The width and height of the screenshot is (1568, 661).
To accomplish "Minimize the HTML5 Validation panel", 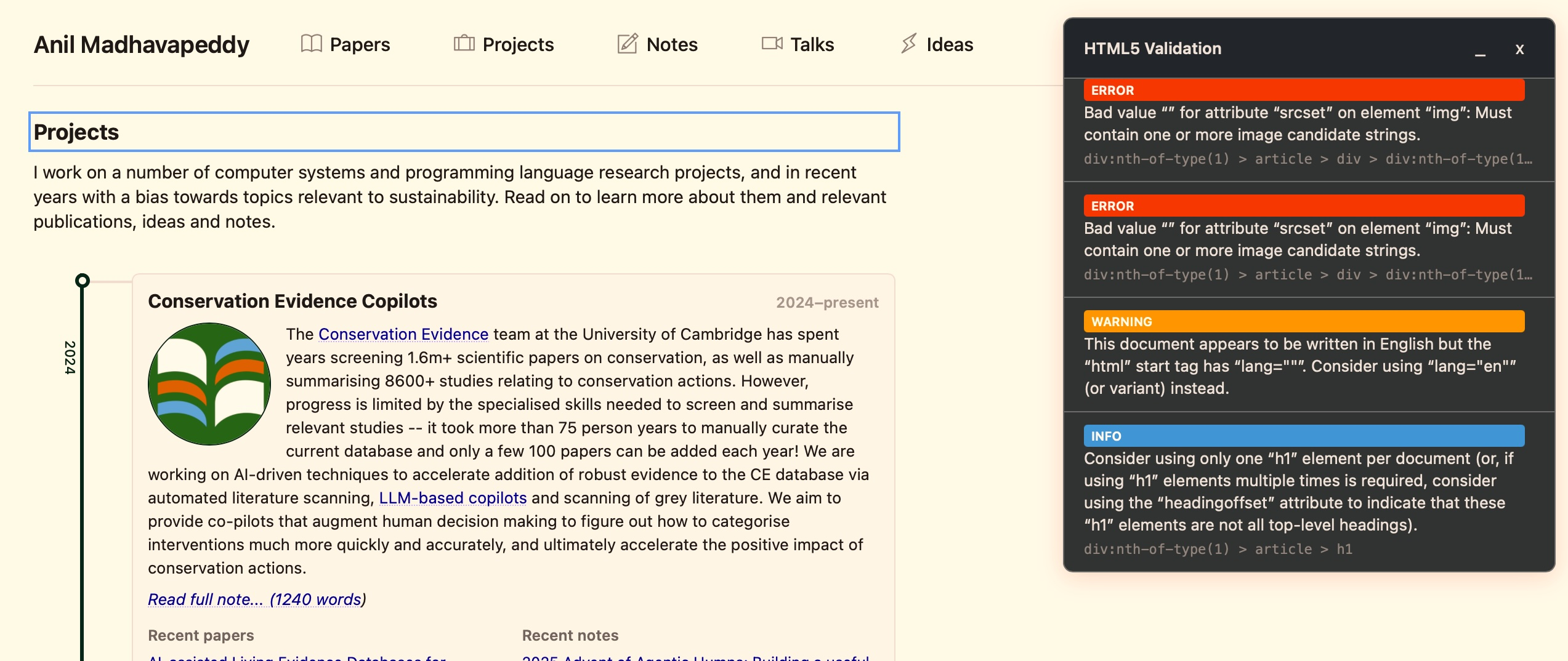I will pyautogui.click(x=1480, y=50).
